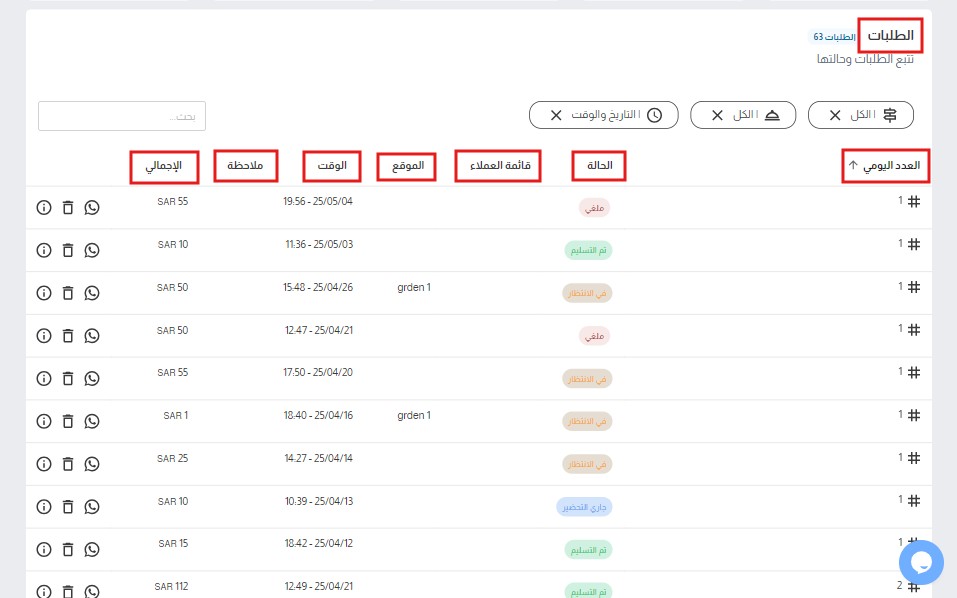Clear the service bell الكل filter with its X
Image resolution: width=957 pixels, height=598 pixels.
tap(717, 115)
